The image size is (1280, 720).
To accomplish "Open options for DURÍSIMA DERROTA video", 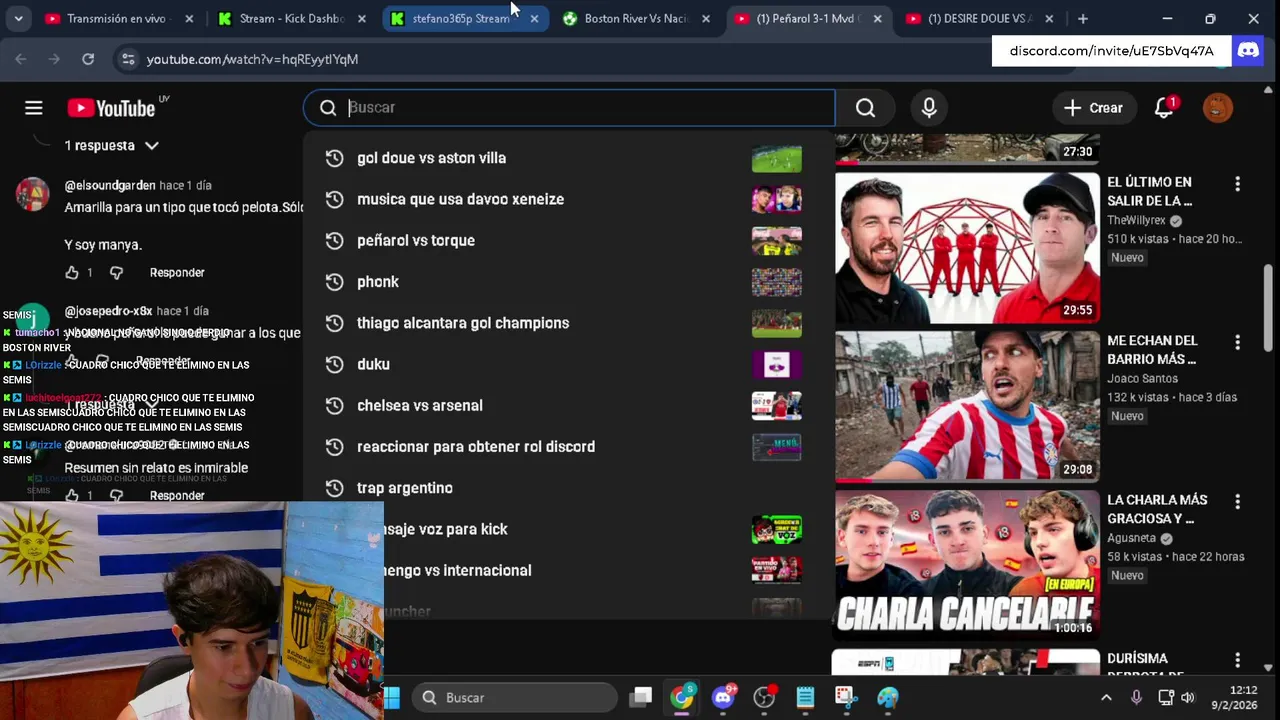I will pyautogui.click(x=1237, y=661).
